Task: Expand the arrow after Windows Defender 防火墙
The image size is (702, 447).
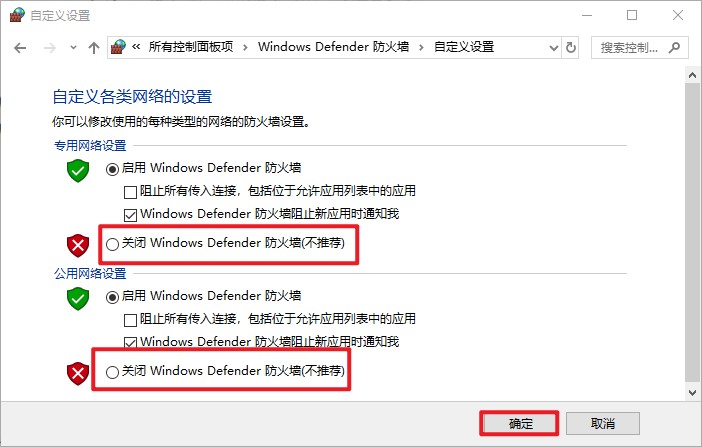Action: (x=421, y=47)
